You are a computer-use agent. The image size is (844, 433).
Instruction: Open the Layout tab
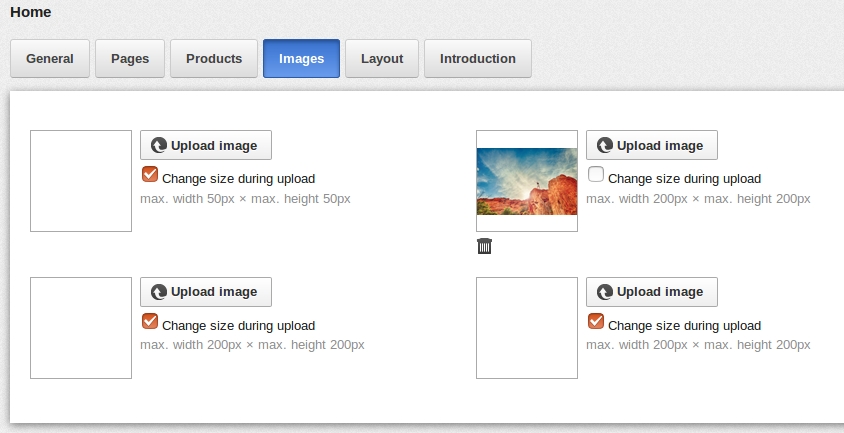(382, 58)
